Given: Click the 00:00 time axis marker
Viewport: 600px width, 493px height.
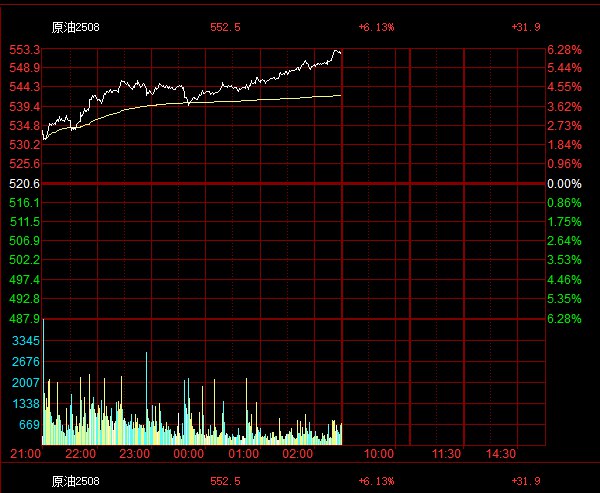Looking at the screenshot, I should click(x=189, y=454).
